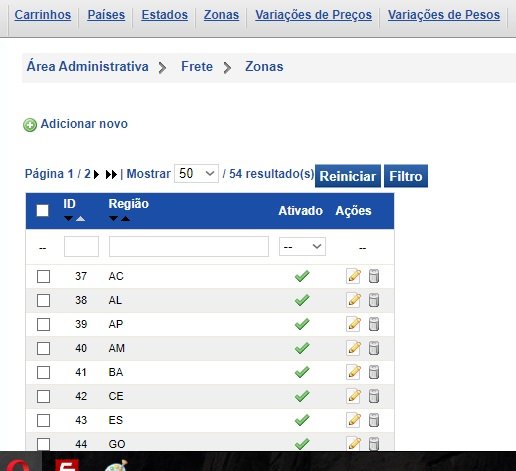
Task: Click the green plus Adicionar novo icon
Action: click(x=30, y=125)
